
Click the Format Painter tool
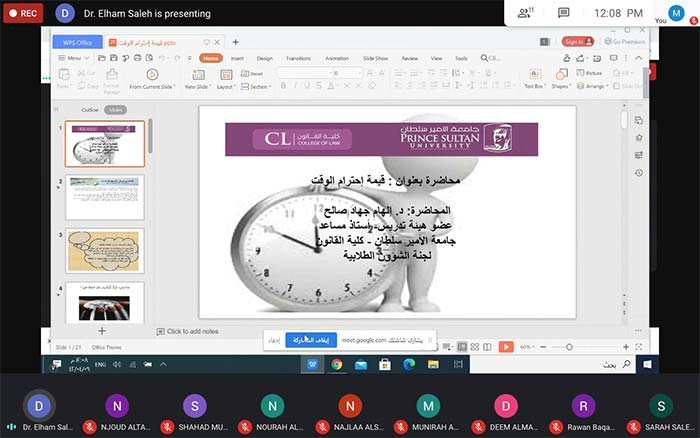(x=111, y=80)
